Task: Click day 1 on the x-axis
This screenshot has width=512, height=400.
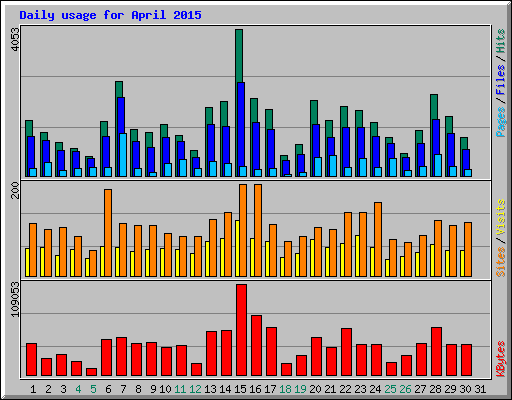Action: (x=33, y=389)
